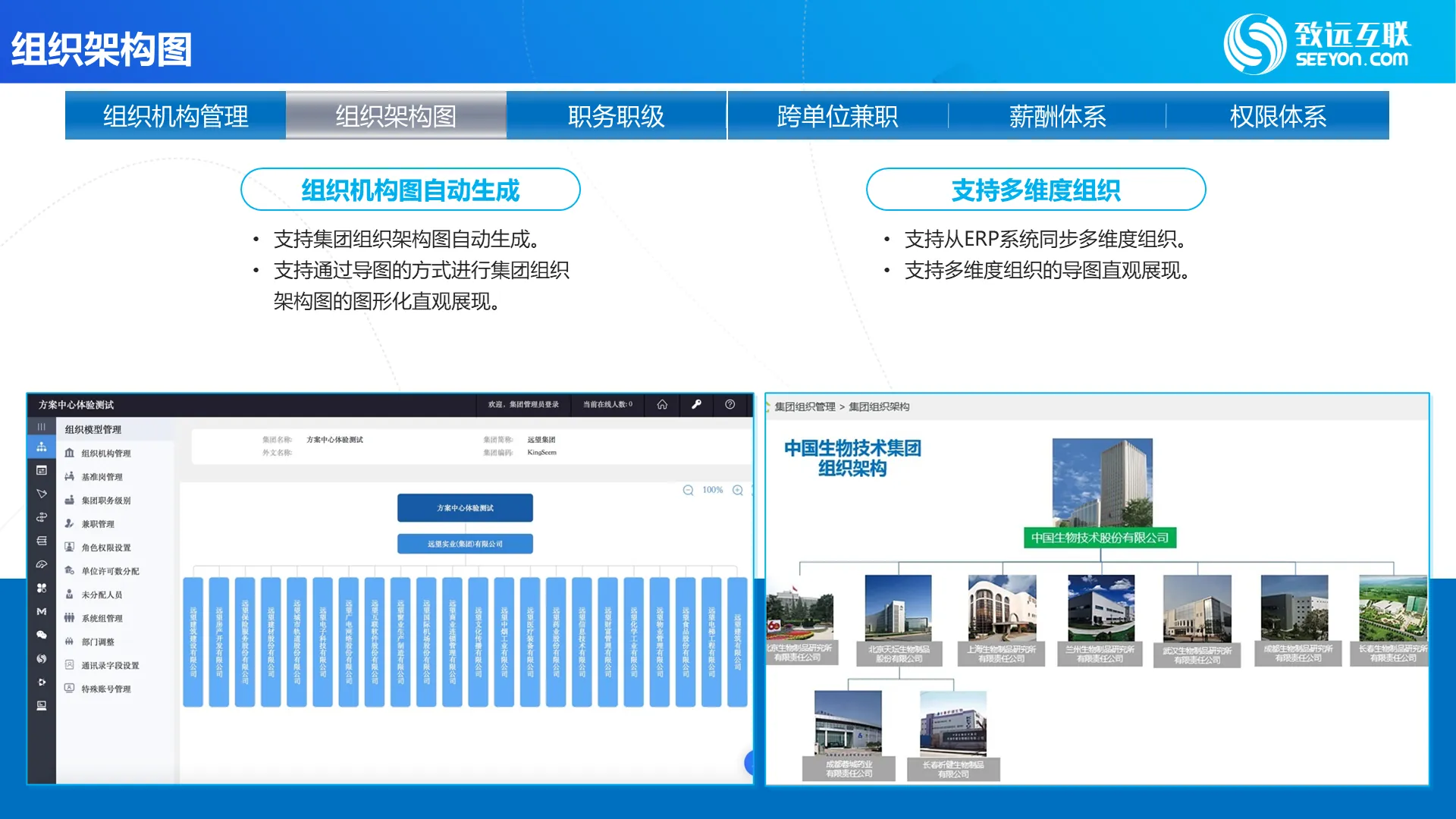Click the gauge dashboard icon in sidebar
The height and width of the screenshot is (819, 1456).
click(x=42, y=564)
